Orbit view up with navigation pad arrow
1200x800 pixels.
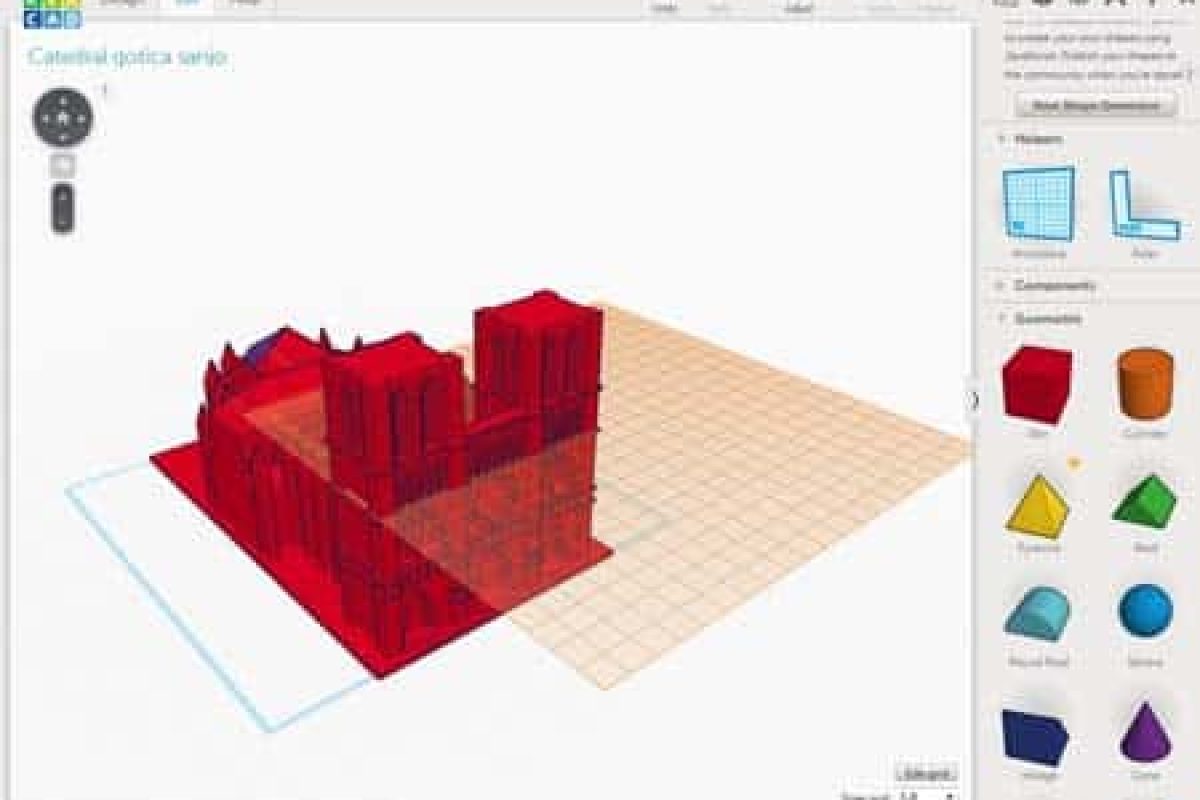[63, 99]
